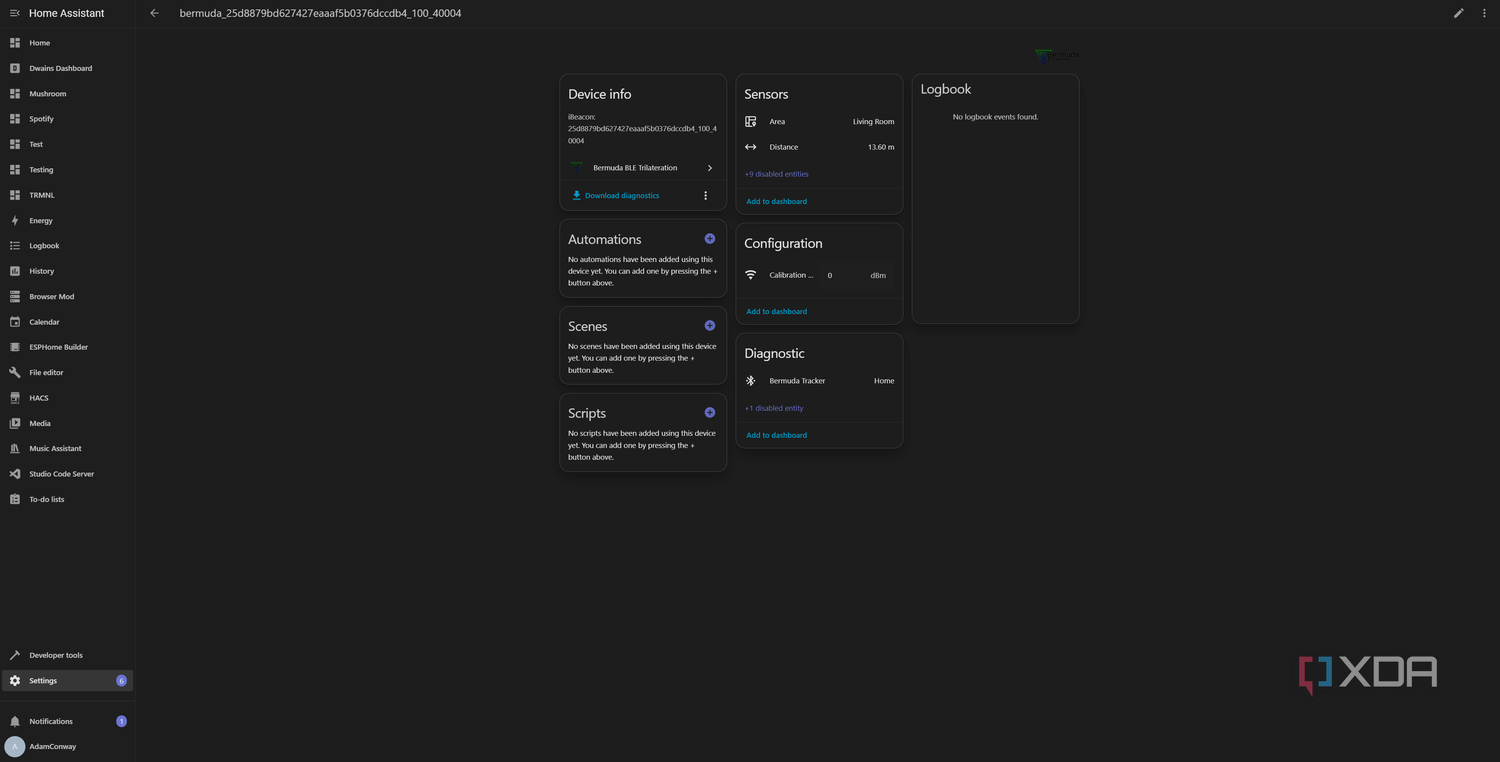Open Developer tools from the sidebar
This screenshot has height=762, width=1500.
click(67, 655)
